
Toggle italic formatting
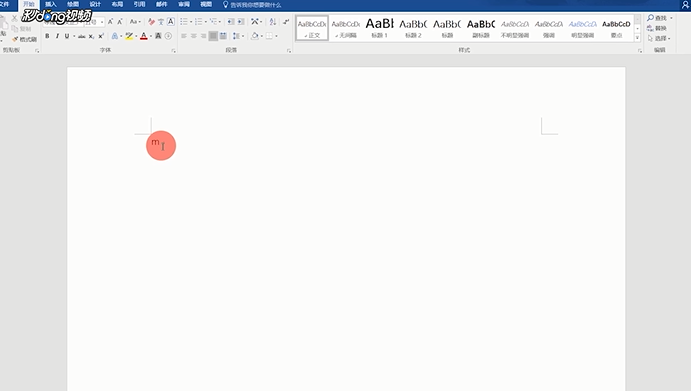[x=57, y=36]
